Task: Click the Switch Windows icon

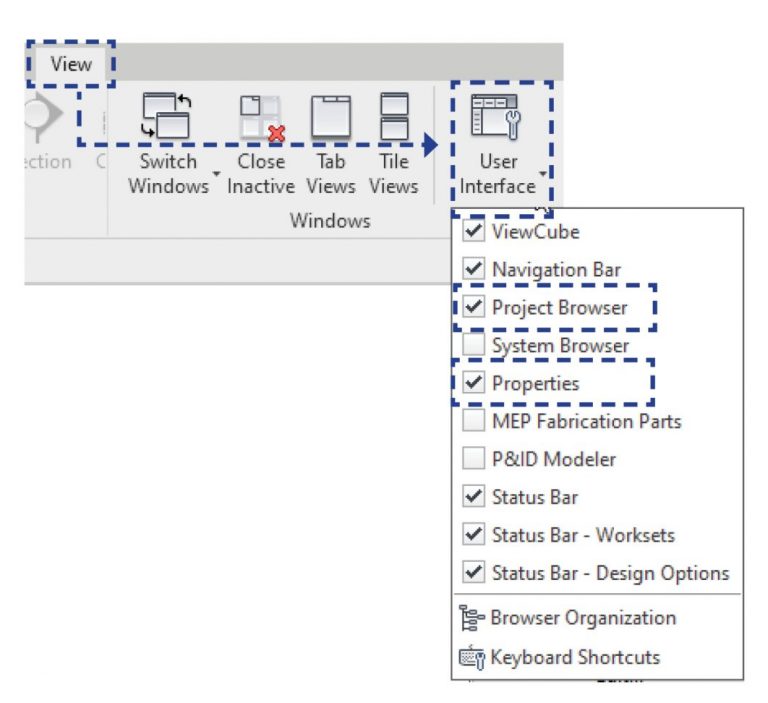Action: pyautogui.click(x=167, y=115)
